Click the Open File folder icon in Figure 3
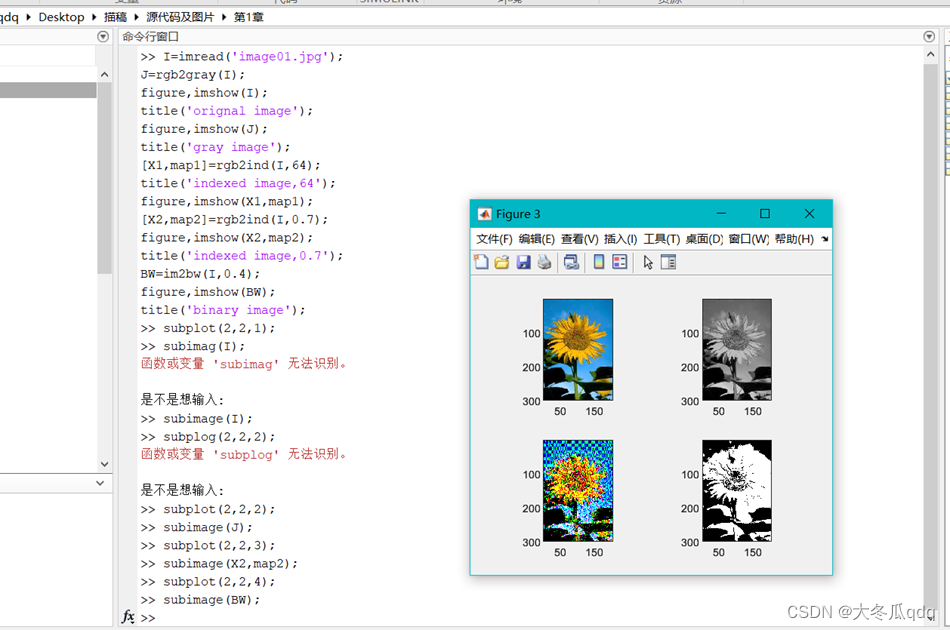This screenshot has height=630, width=950. click(x=502, y=262)
